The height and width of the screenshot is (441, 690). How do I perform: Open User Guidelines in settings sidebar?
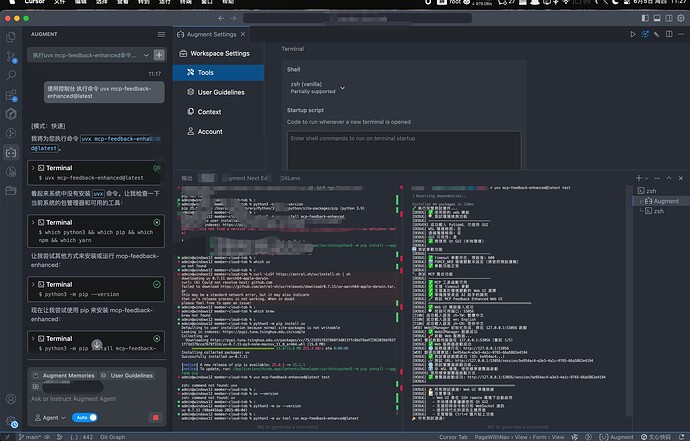click(x=216, y=92)
